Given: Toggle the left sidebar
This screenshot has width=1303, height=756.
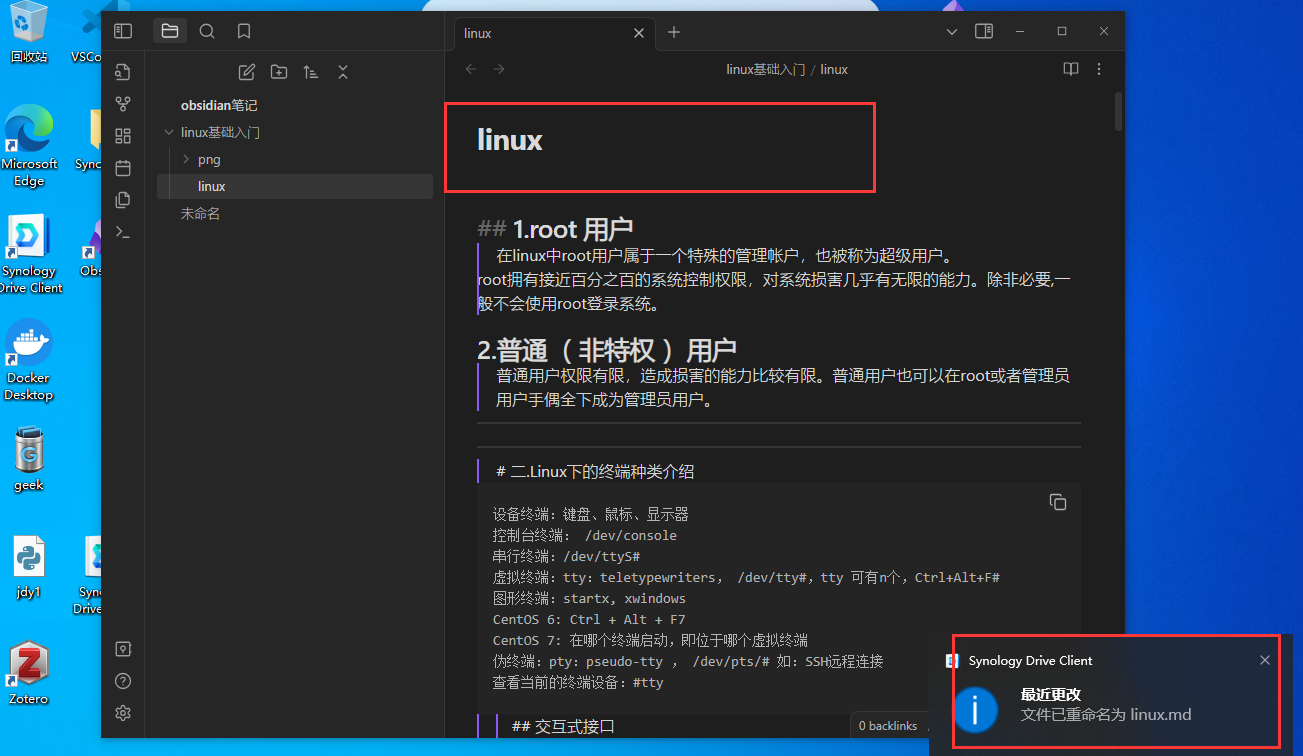Looking at the screenshot, I should click(123, 31).
